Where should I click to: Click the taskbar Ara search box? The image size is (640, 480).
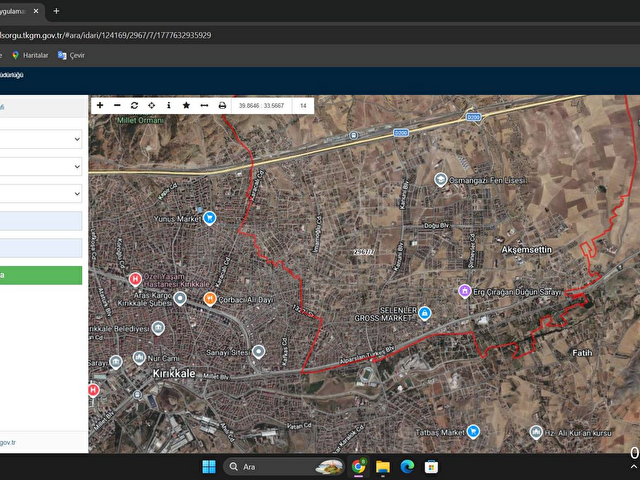coord(284,467)
